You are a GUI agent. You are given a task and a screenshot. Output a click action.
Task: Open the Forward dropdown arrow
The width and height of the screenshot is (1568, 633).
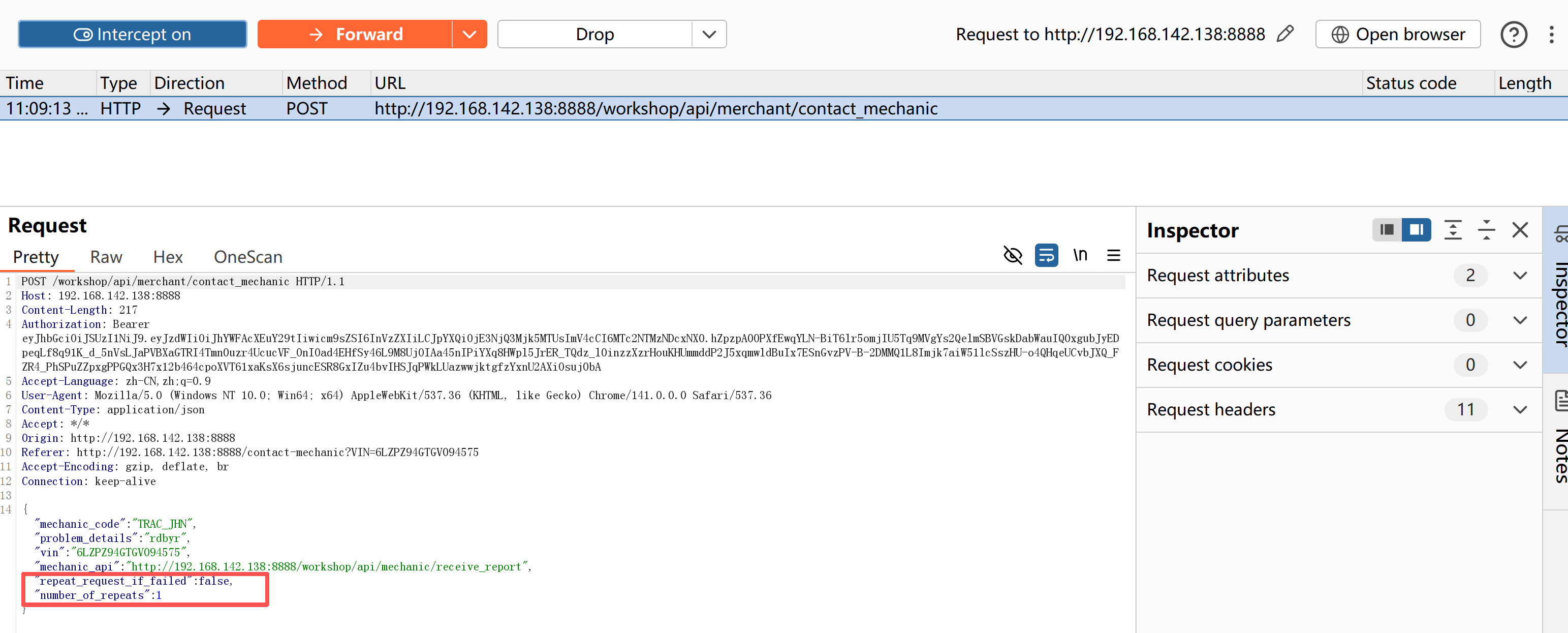click(x=468, y=34)
